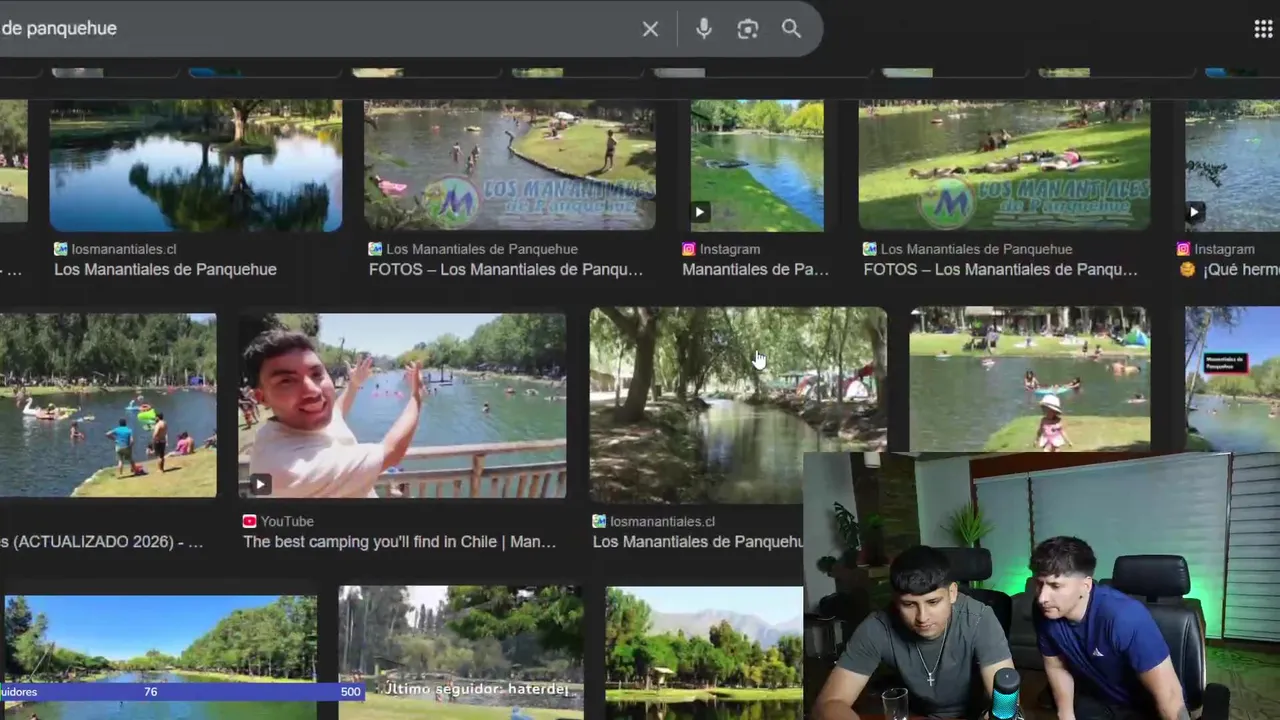Open the '(ACTUALIZADO 2026)' result title
Viewport: 1280px width, 720px height.
click(102, 541)
